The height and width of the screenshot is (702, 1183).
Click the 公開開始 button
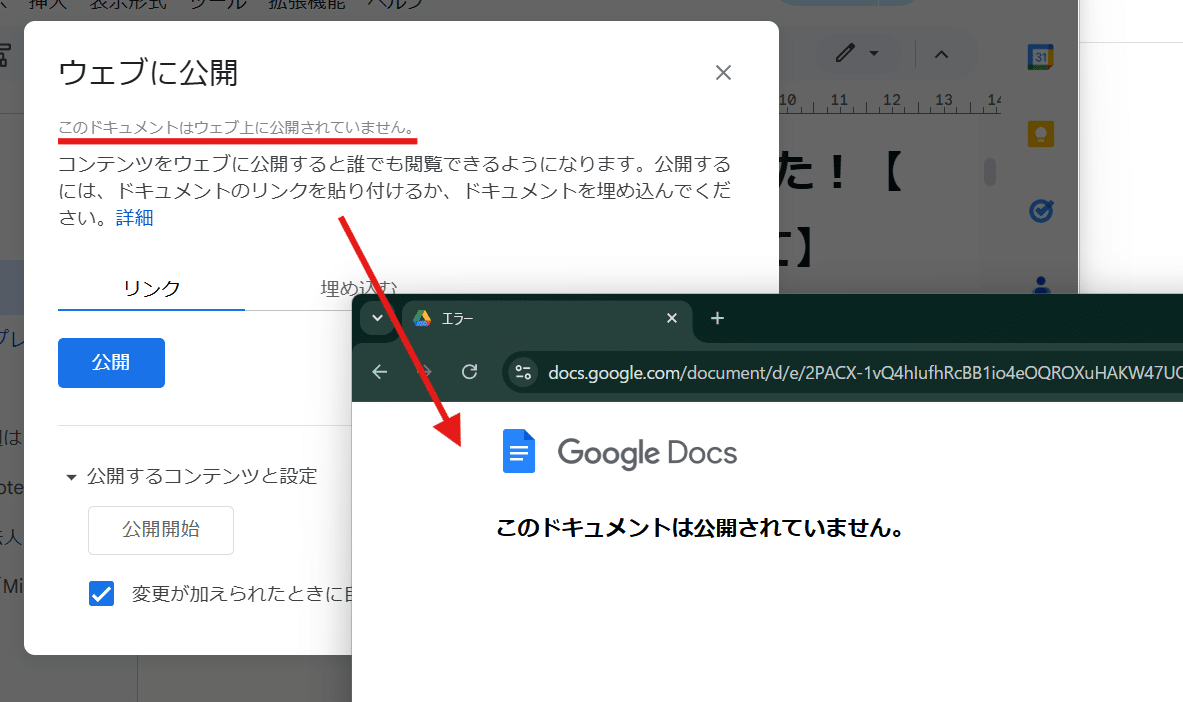tap(161, 530)
